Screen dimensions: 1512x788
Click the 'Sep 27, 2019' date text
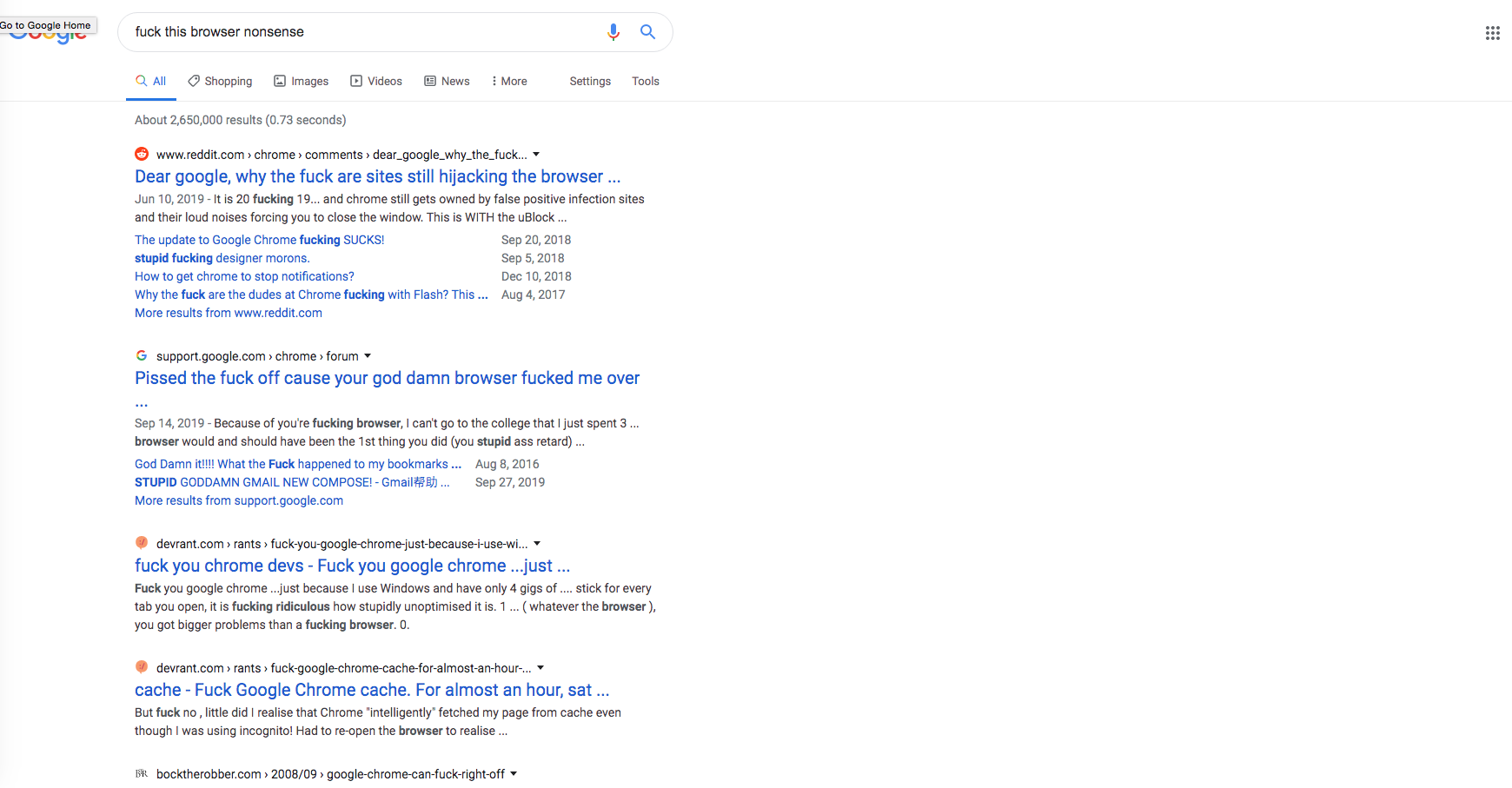[x=510, y=482]
